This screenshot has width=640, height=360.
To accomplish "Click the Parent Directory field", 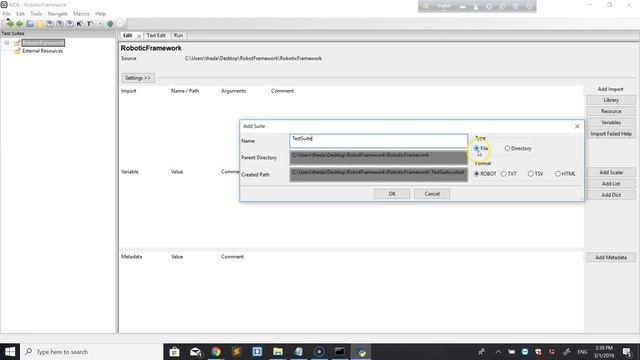I will (378, 158).
